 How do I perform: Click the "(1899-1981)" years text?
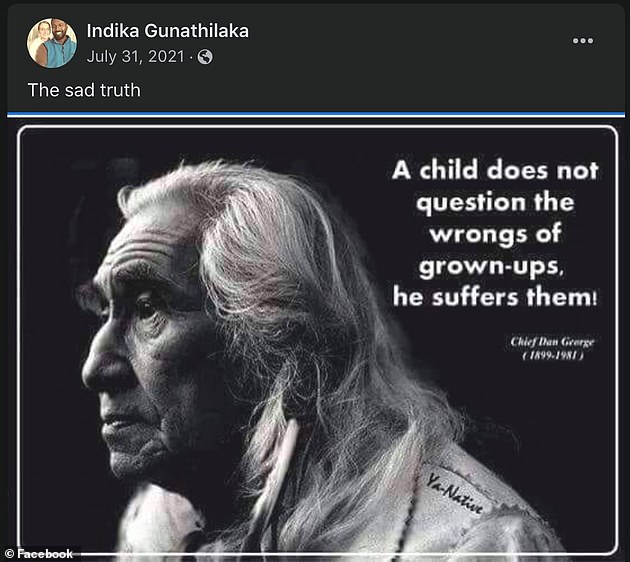[x=552, y=356]
